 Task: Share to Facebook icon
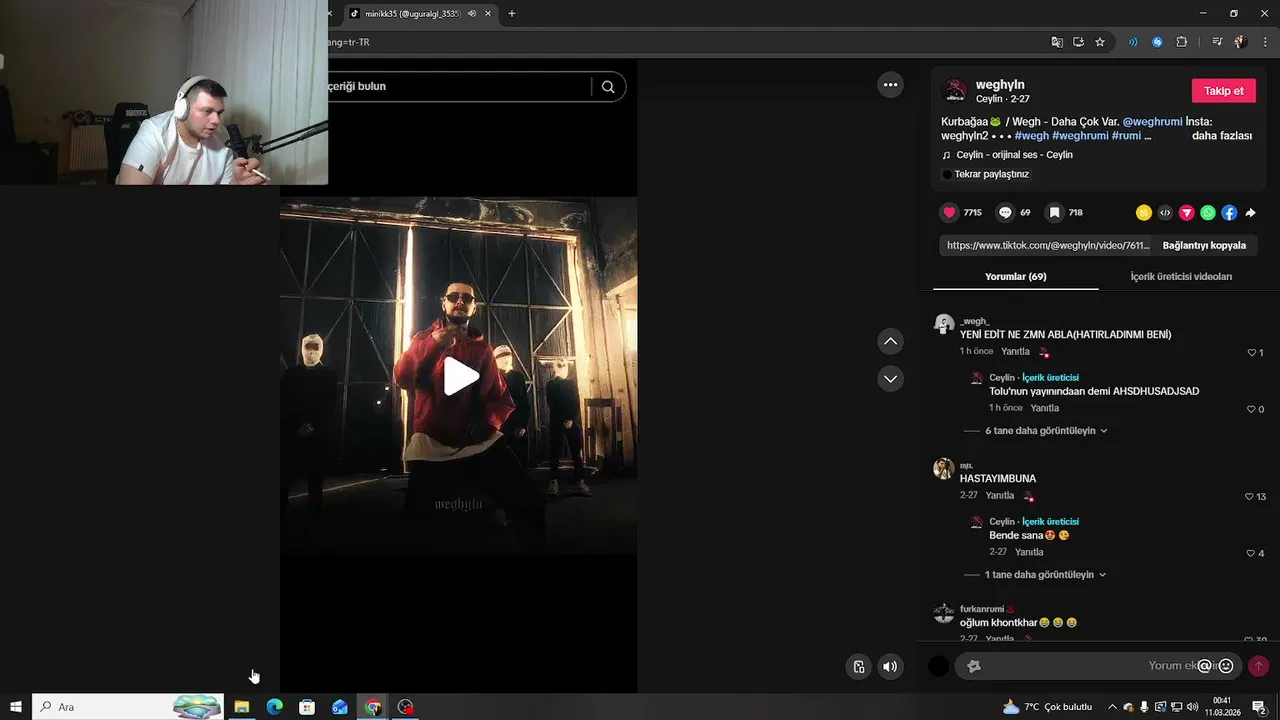tap(1229, 212)
